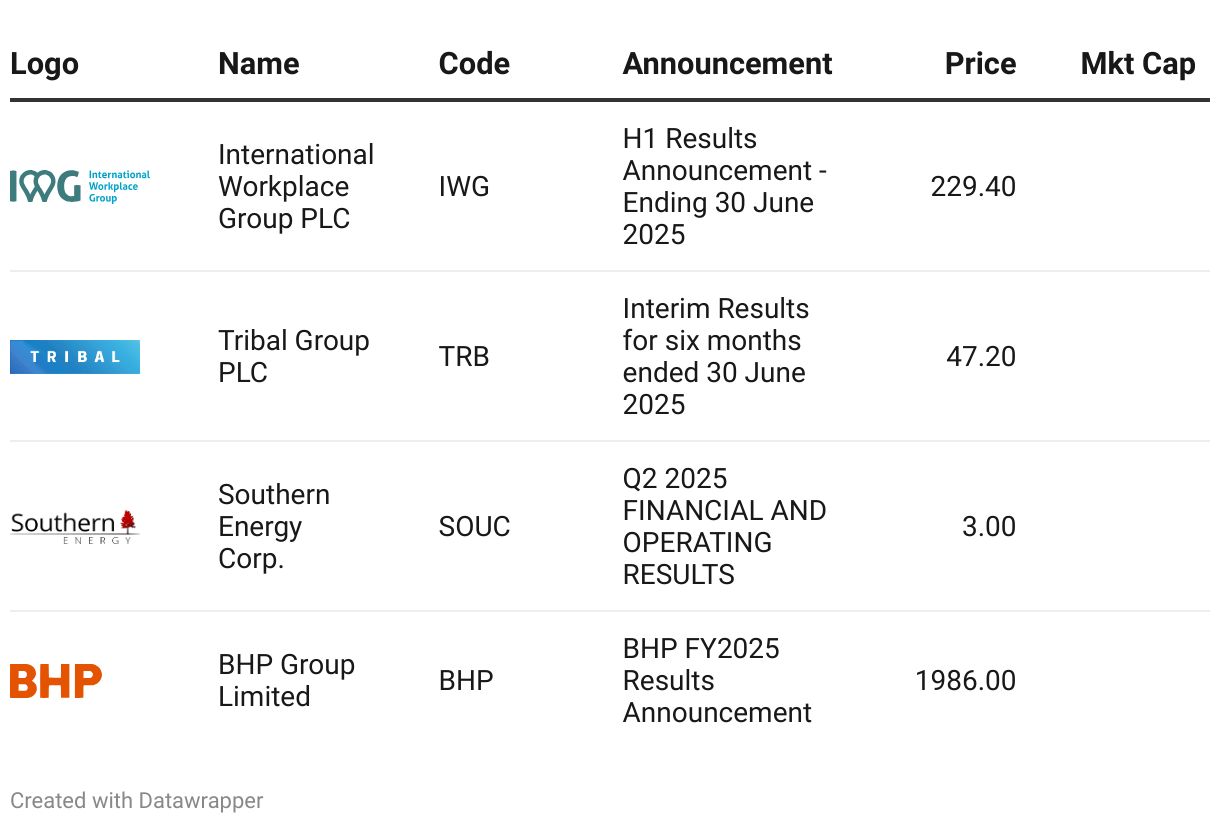Select the International Workplace Group PLC name

[296, 186]
